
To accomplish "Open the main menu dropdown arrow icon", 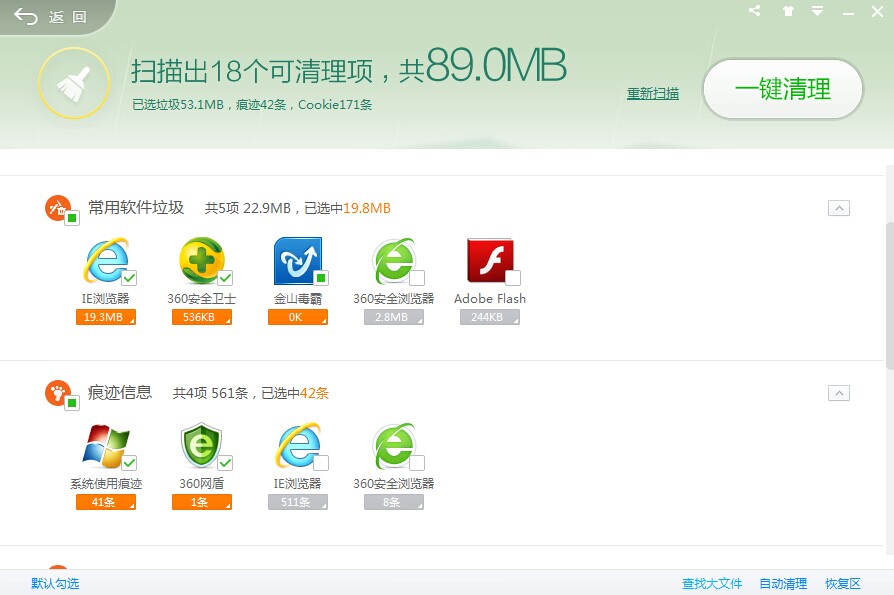I will click(x=818, y=11).
